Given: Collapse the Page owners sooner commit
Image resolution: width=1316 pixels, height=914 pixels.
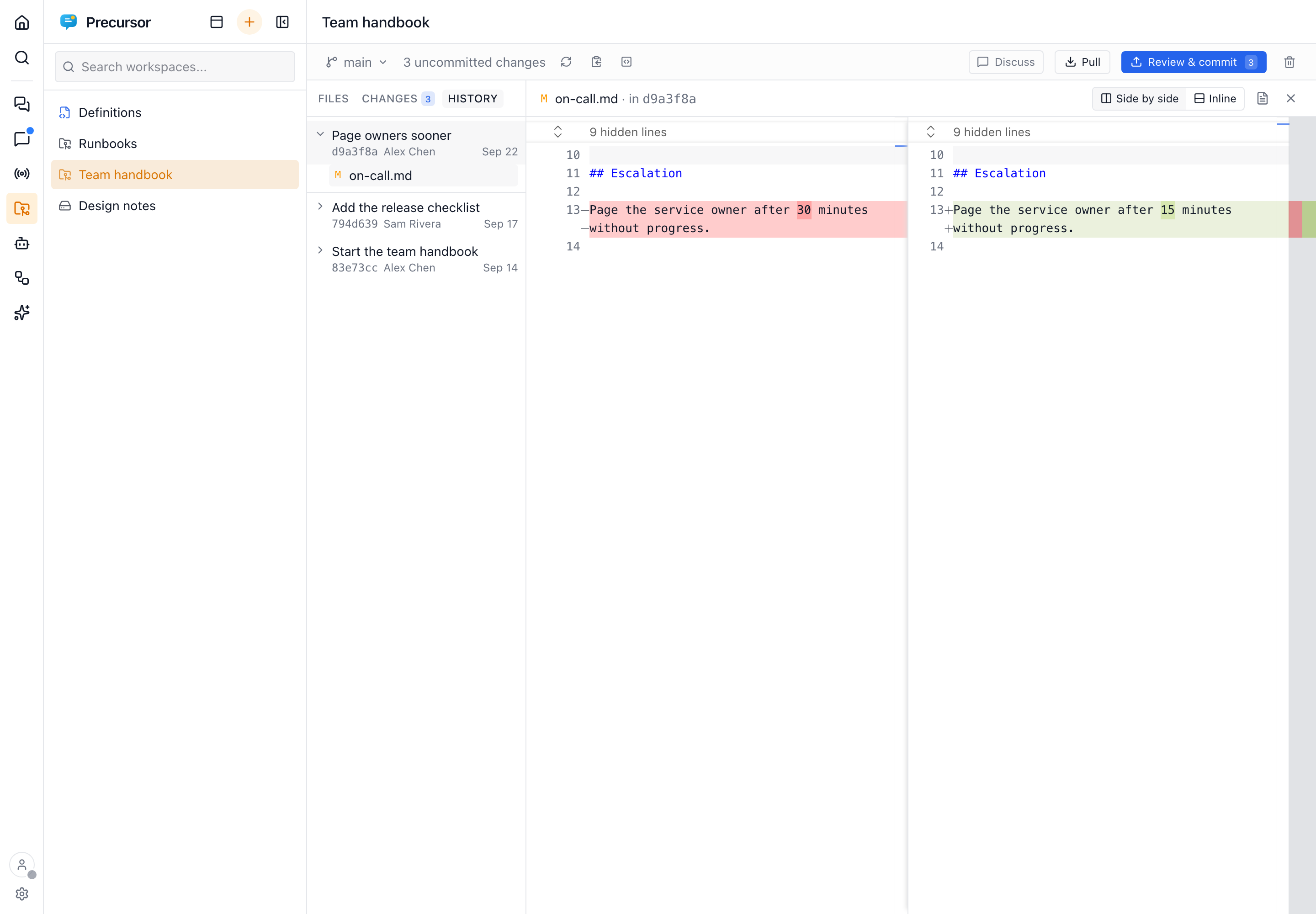Looking at the screenshot, I should pyautogui.click(x=320, y=134).
